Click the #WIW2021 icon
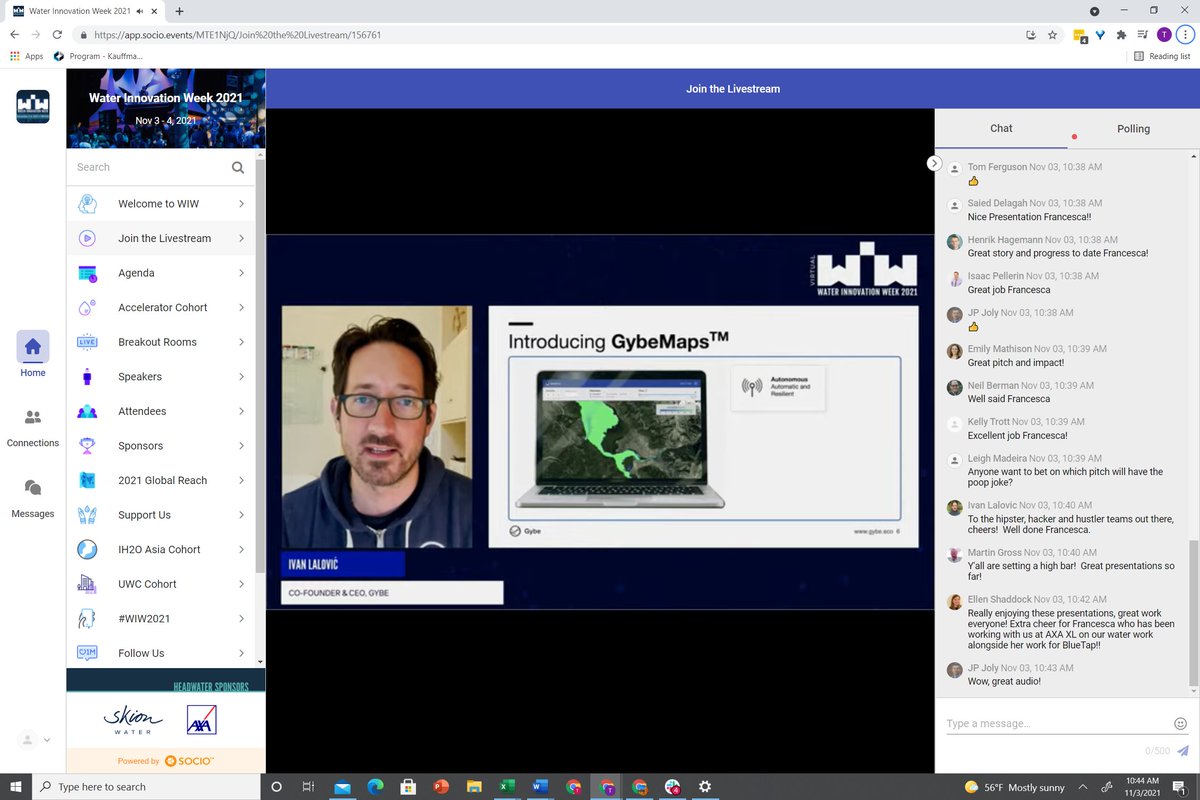1200x800 pixels. click(x=87, y=619)
